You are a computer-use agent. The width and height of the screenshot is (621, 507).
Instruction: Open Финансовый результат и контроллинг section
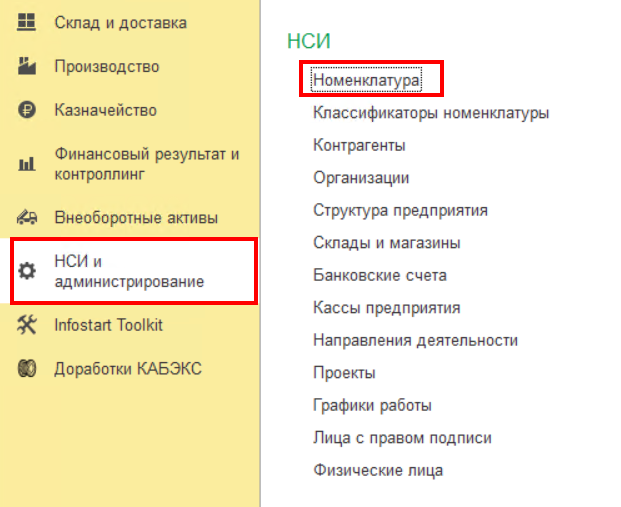pos(147,164)
